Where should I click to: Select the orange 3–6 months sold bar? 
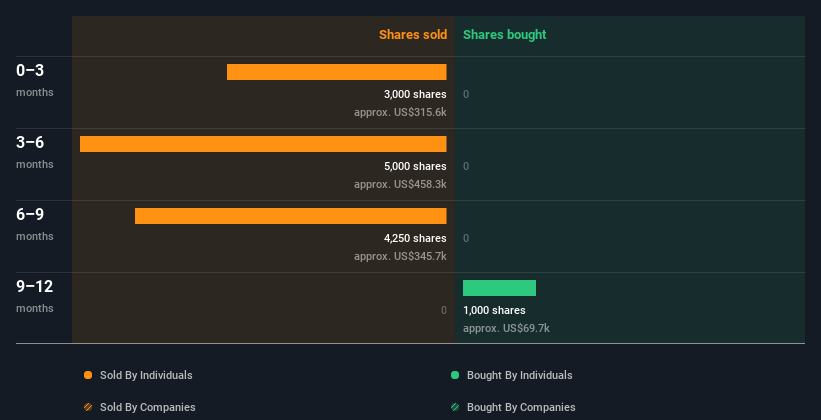click(263, 144)
